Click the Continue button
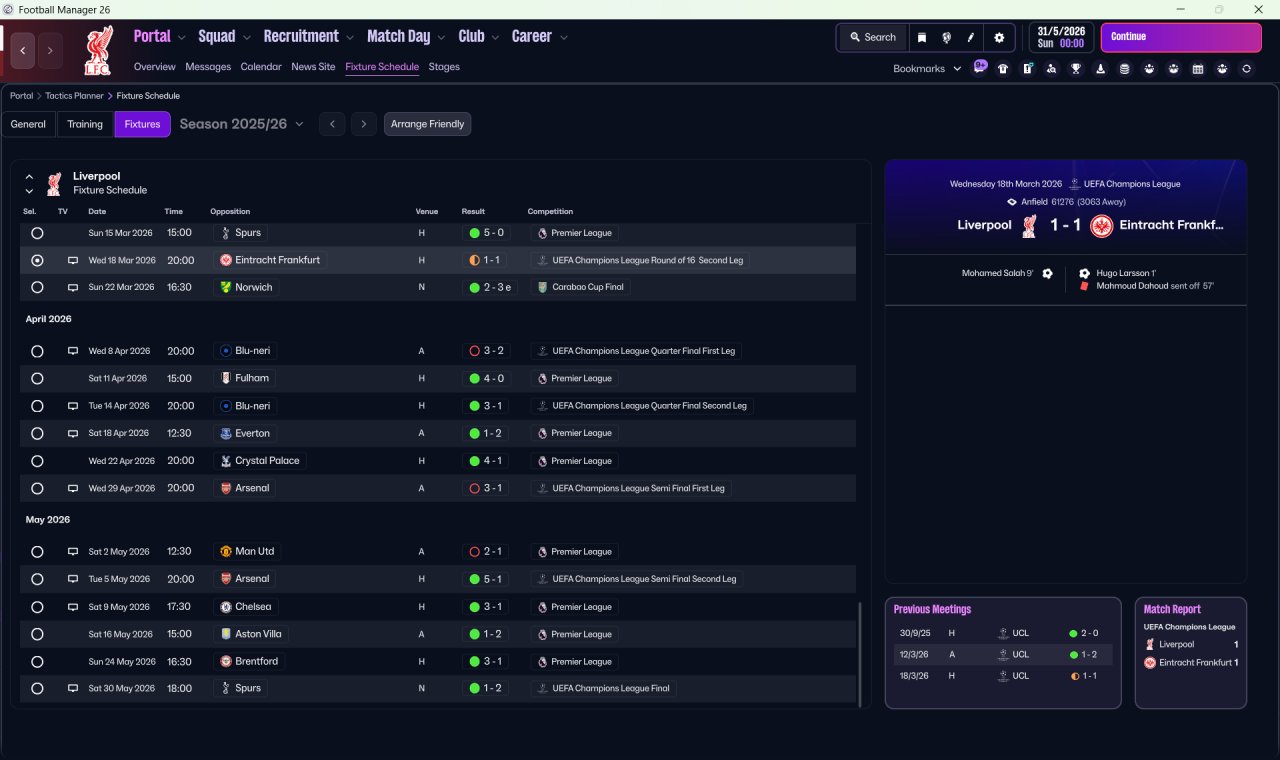The image size is (1280, 760). (x=1181, y=37)
